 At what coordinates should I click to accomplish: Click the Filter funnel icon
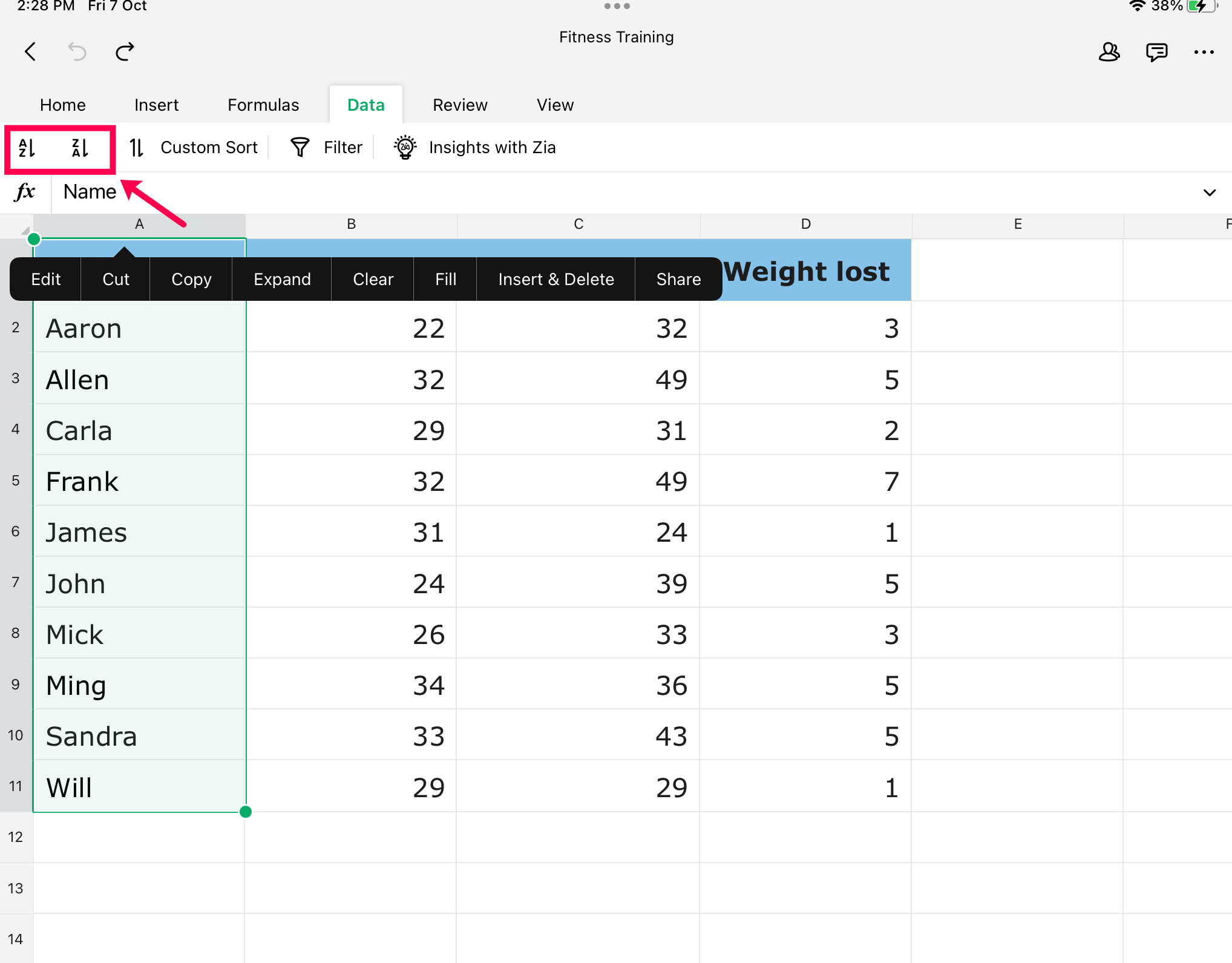point(300,148)
